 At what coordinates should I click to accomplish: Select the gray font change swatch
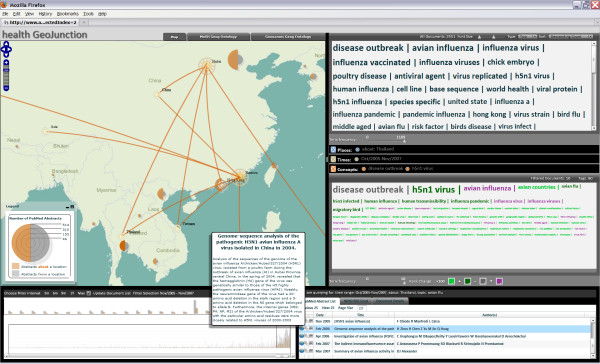[483, 281]
